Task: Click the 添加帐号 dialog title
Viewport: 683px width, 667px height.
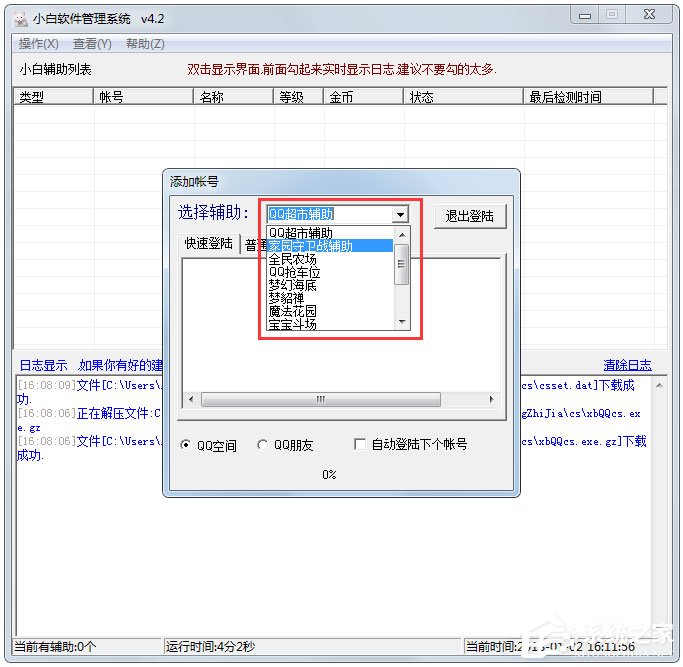Action: pyautogui.click(x=194, y=181)
